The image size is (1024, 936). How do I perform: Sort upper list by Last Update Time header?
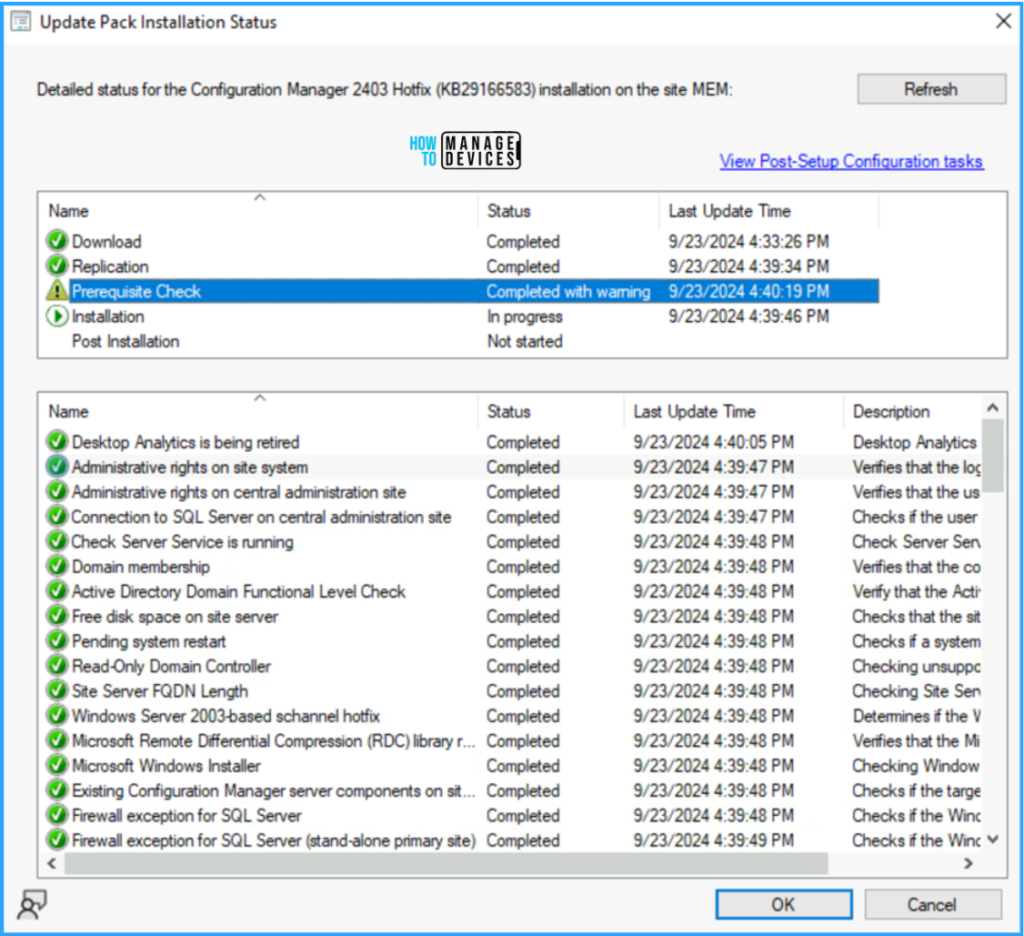pyautogui.click(x=769, y=210)
